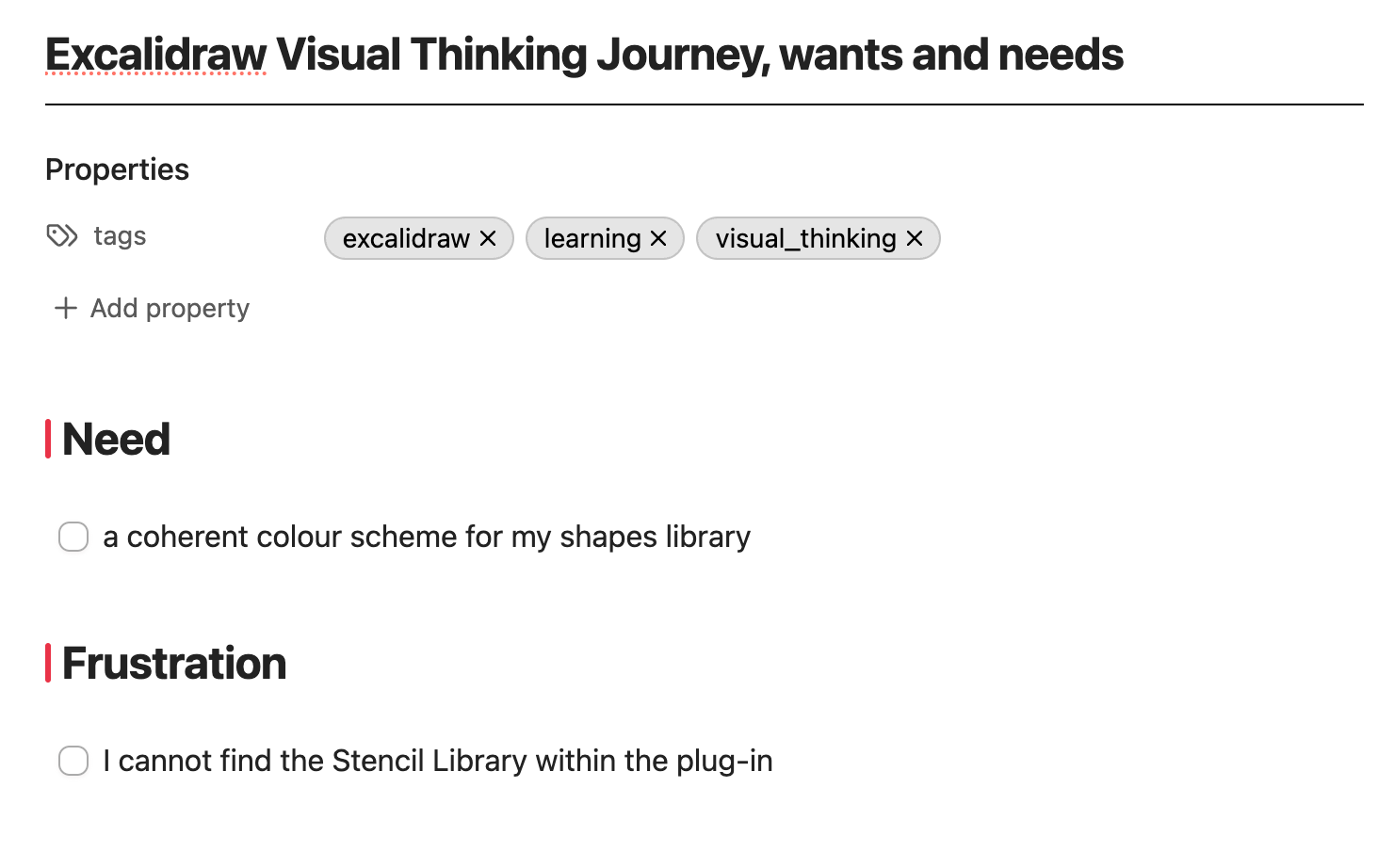Check the coherent colour scheme task checkbox
The width and height of the screenshot is (1394, 868).
tap(73, 537)
